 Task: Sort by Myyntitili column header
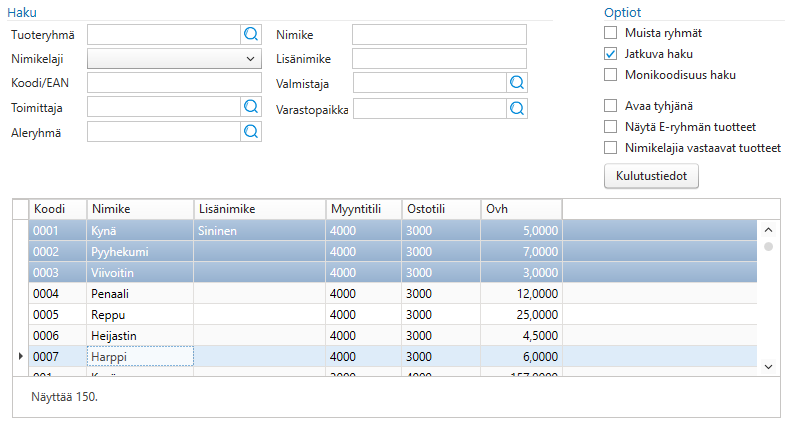[x=363, y=209]
